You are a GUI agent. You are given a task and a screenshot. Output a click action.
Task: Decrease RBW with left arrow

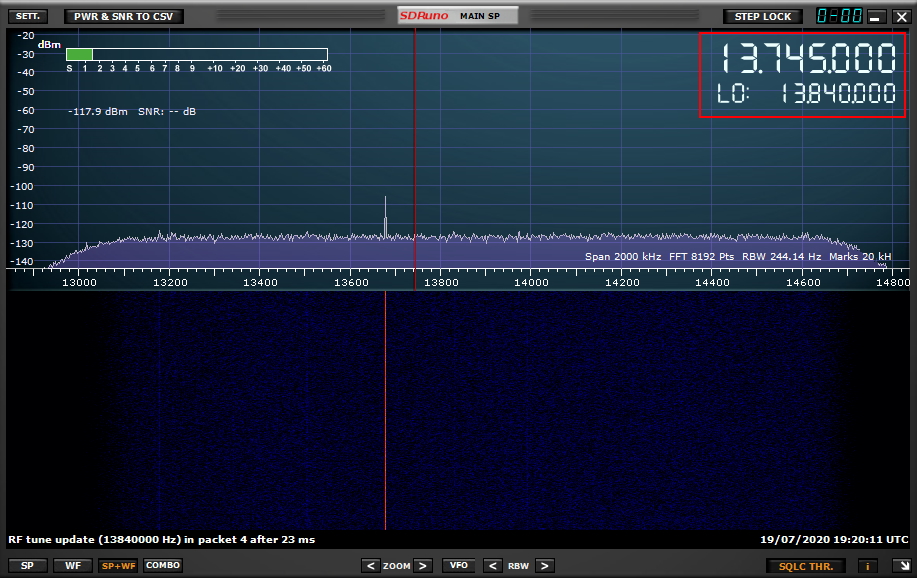492,566
